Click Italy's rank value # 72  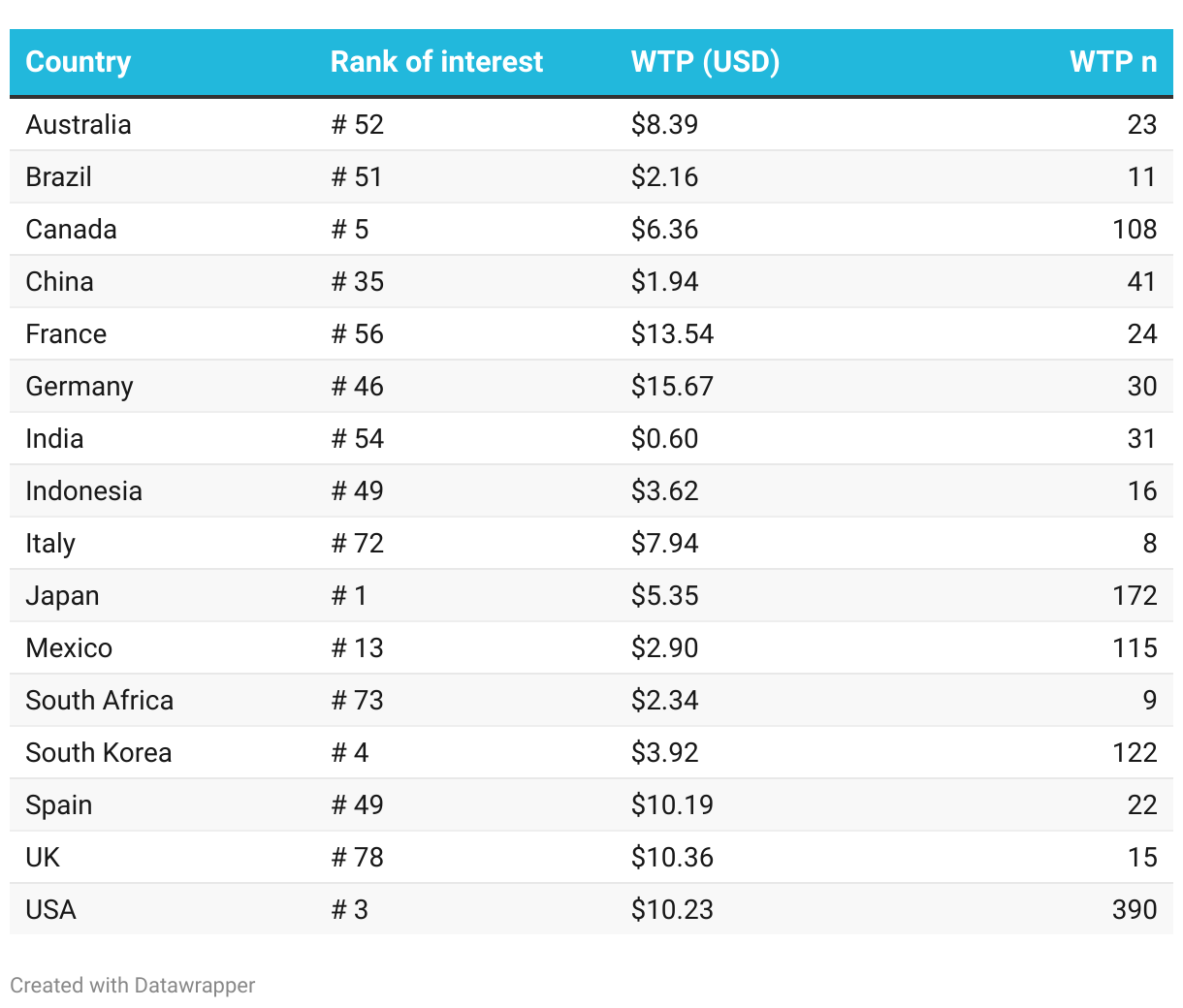click(x=358, y=544)
